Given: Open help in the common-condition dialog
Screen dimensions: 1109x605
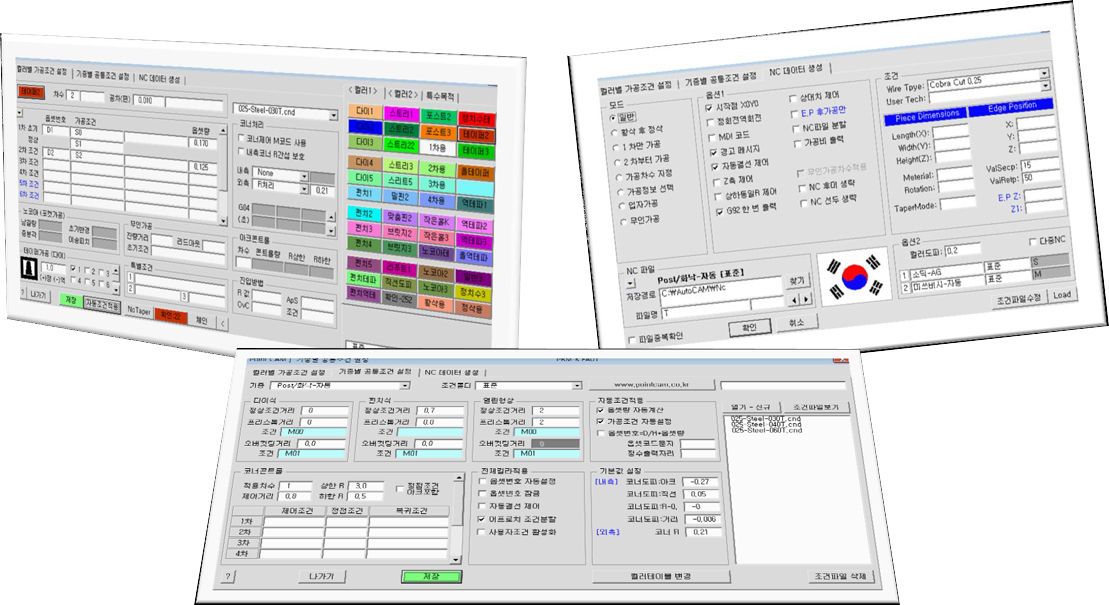Looking at the screenshot, I should 227,577.
